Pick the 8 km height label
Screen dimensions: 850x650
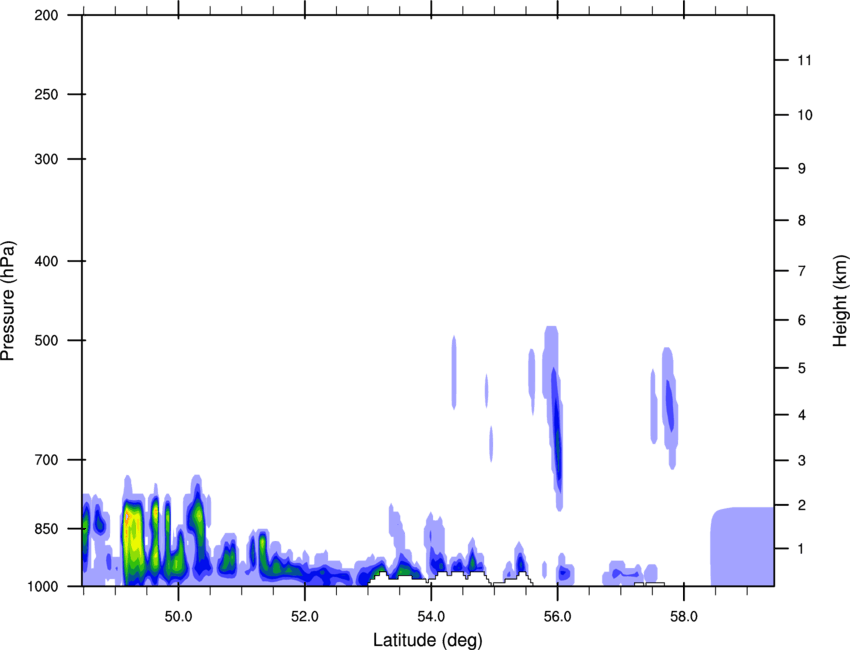pos(802,221)
